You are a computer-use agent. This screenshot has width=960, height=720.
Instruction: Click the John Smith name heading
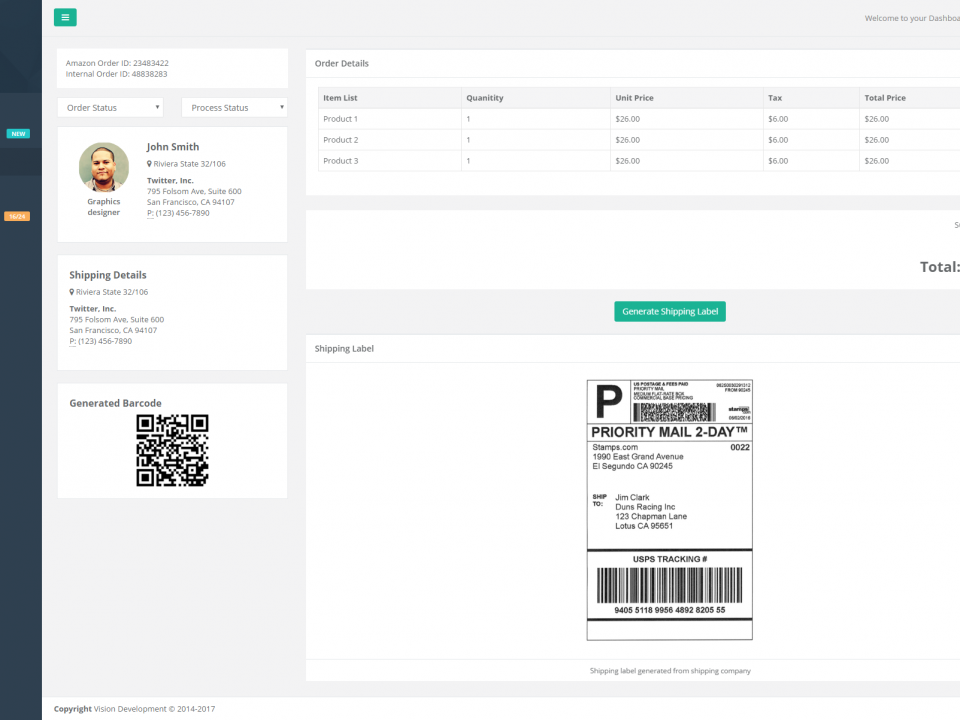[173, 147]
